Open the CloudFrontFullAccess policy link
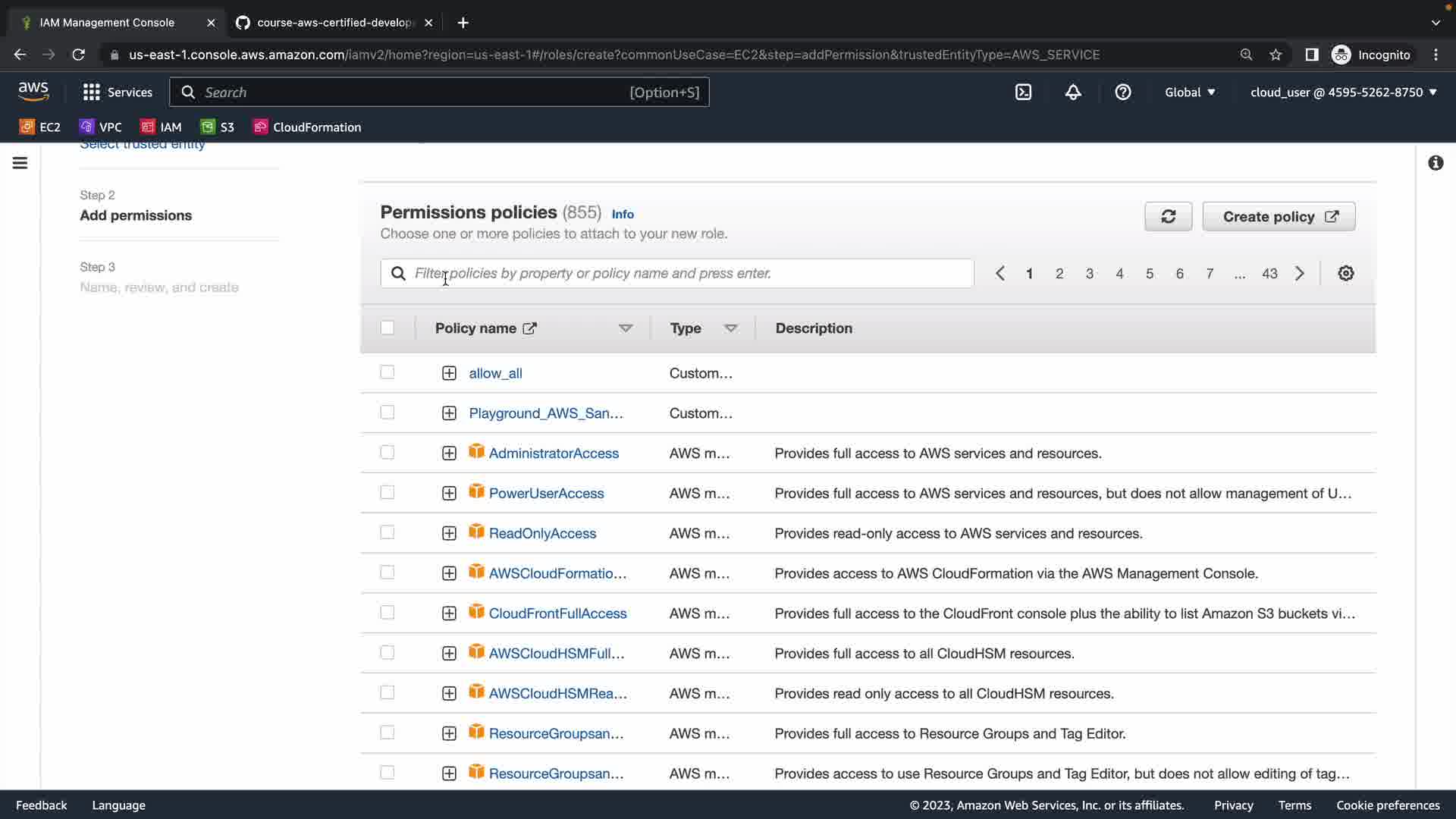Viewport: 1456px width, 819px height. pyautogui.click(x=557, y=613)
